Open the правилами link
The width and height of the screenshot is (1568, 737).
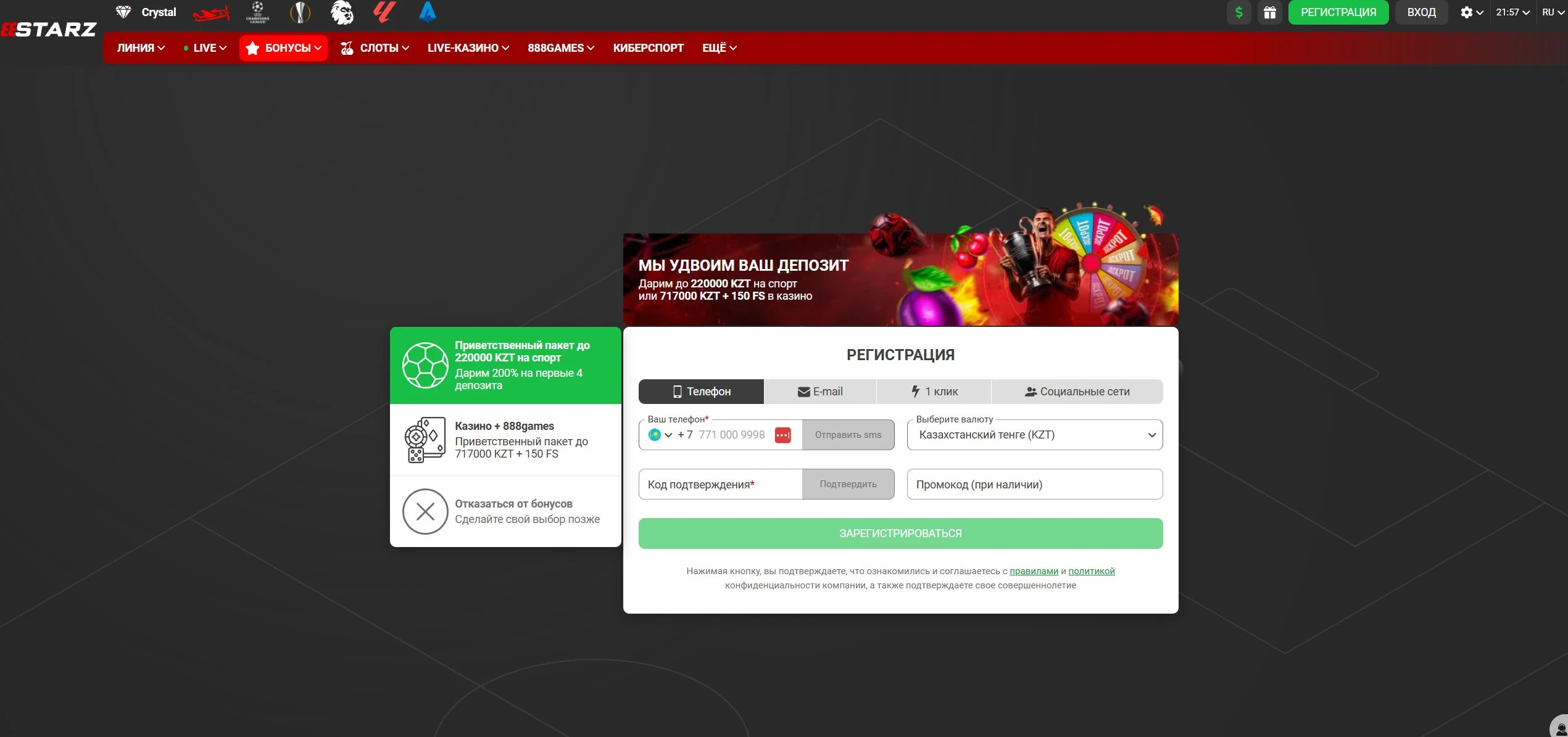tap(1034, 571)
